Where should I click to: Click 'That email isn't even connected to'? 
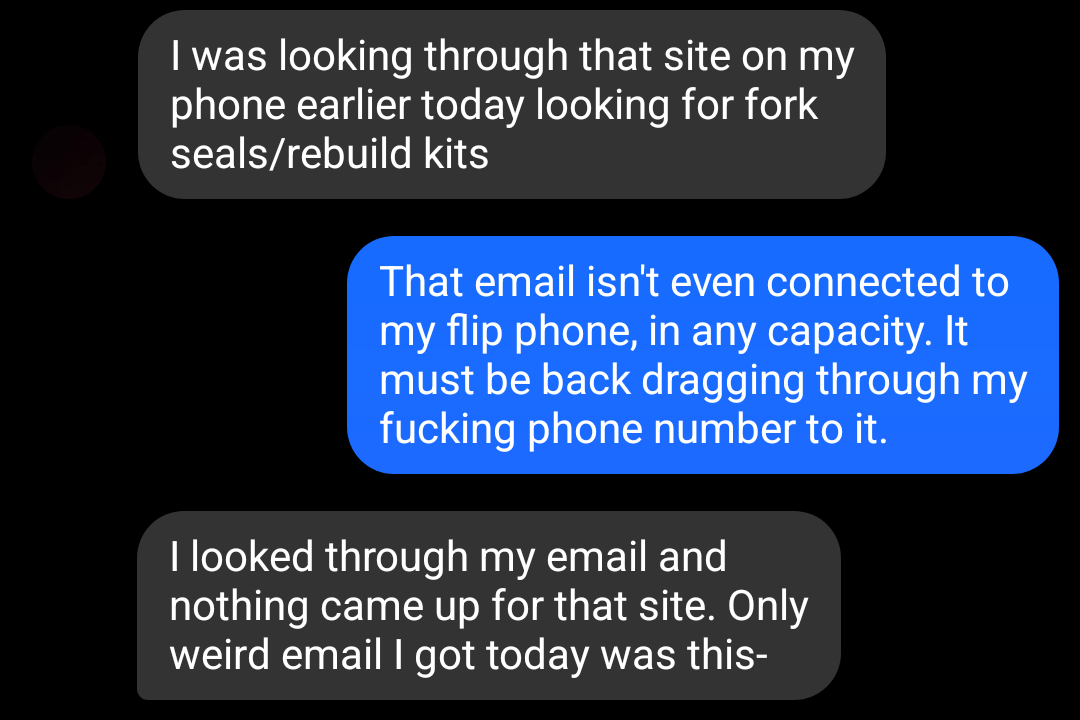[x=694, y=282]
